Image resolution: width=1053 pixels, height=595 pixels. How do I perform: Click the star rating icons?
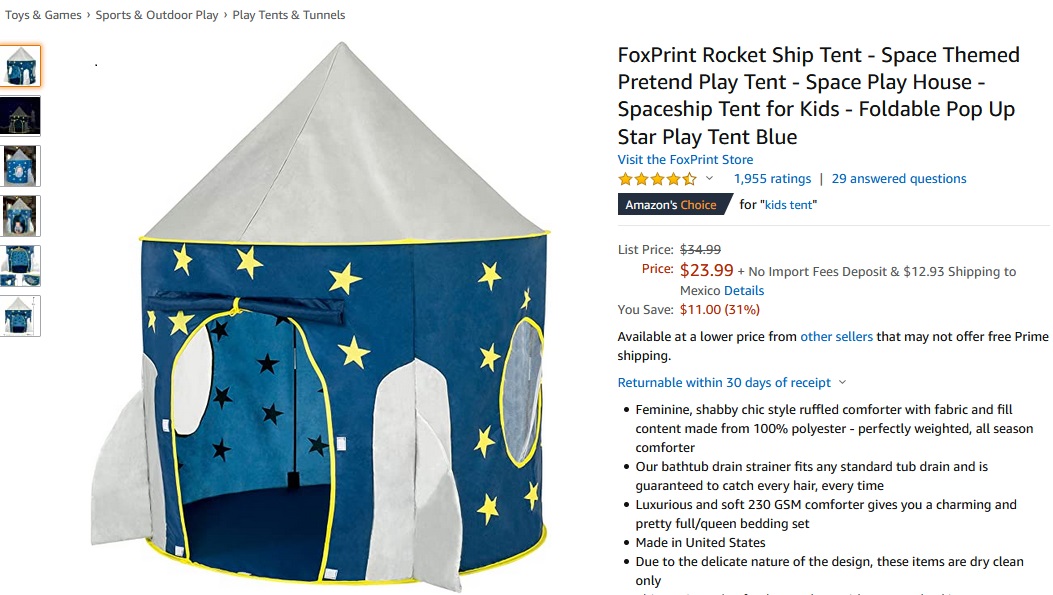click(657, 179)
